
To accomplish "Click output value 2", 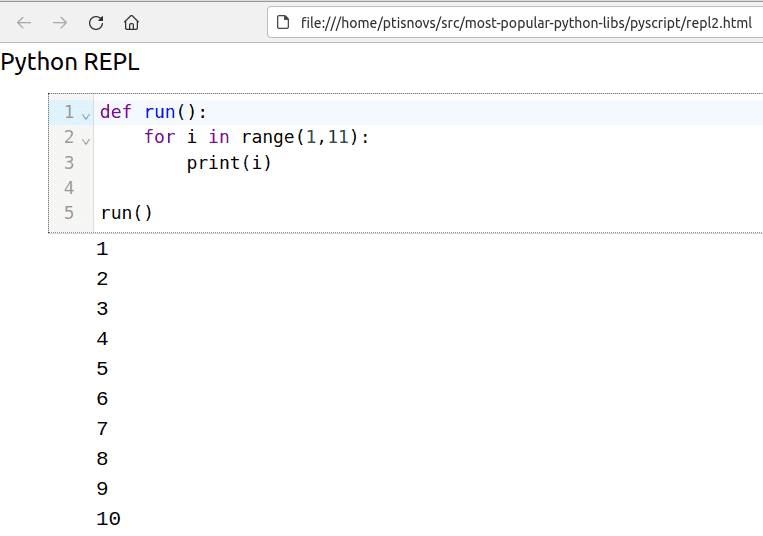I will tap(102, 279).
